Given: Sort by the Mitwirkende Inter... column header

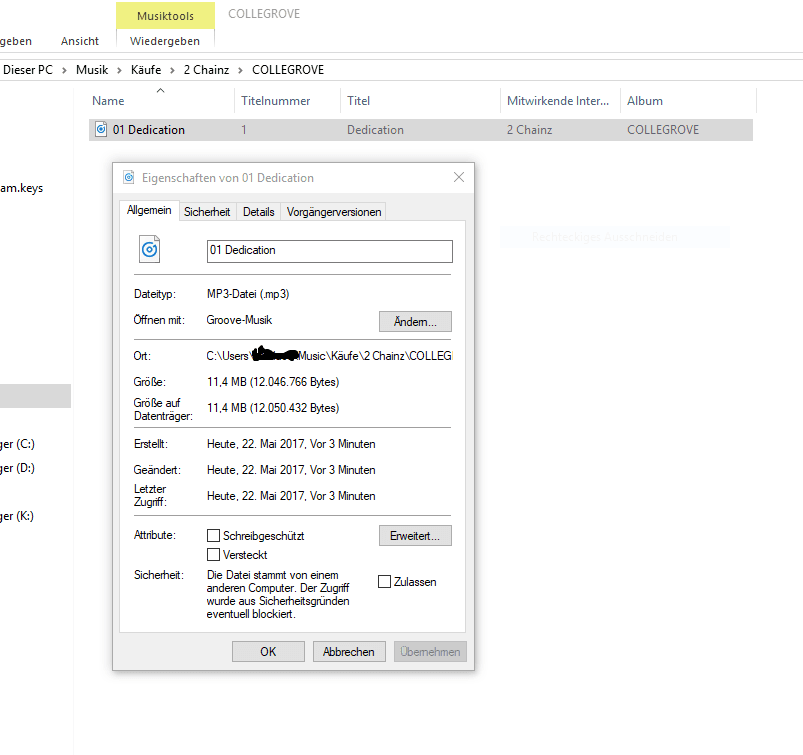Looking at the screenshot, I should (x=561, y=101).
